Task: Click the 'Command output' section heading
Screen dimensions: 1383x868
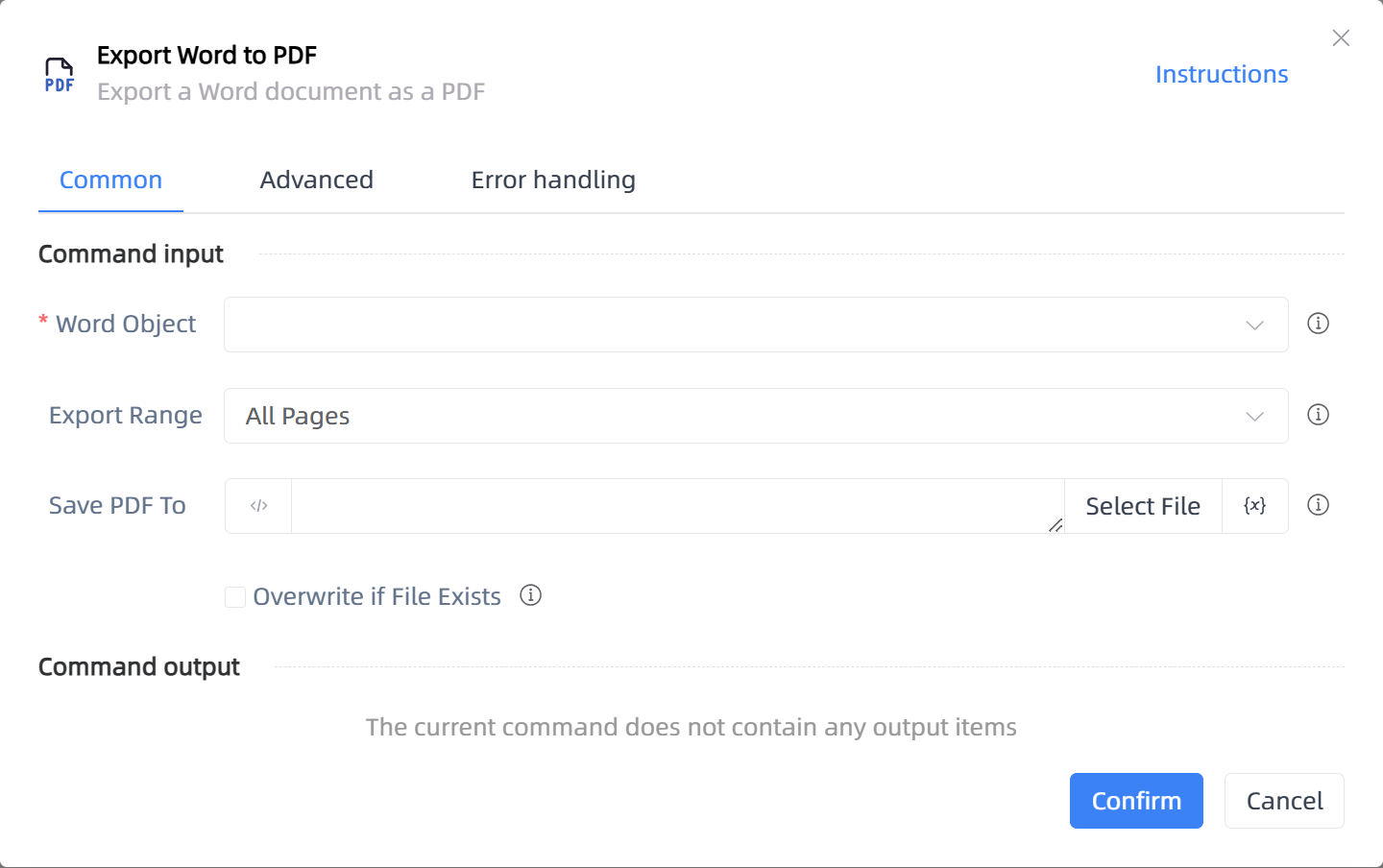Action: click(139, 667)
